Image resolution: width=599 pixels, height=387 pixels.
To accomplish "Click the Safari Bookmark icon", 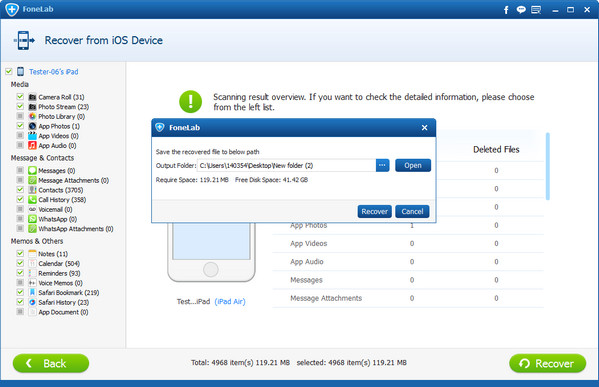I will pyautogui.click(x=32, y=293).
